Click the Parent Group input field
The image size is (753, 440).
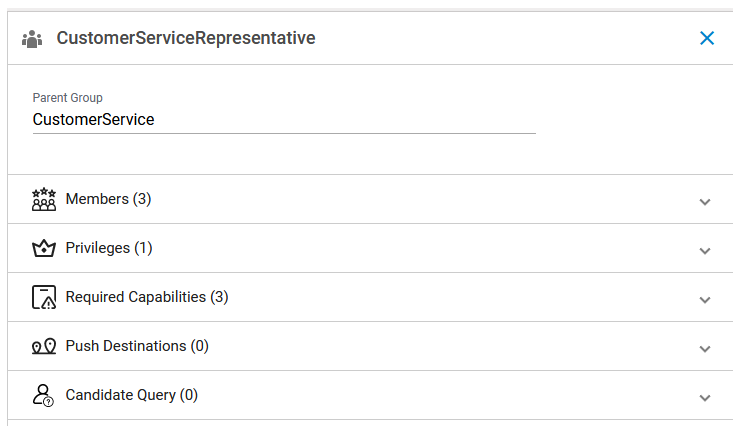284,120
